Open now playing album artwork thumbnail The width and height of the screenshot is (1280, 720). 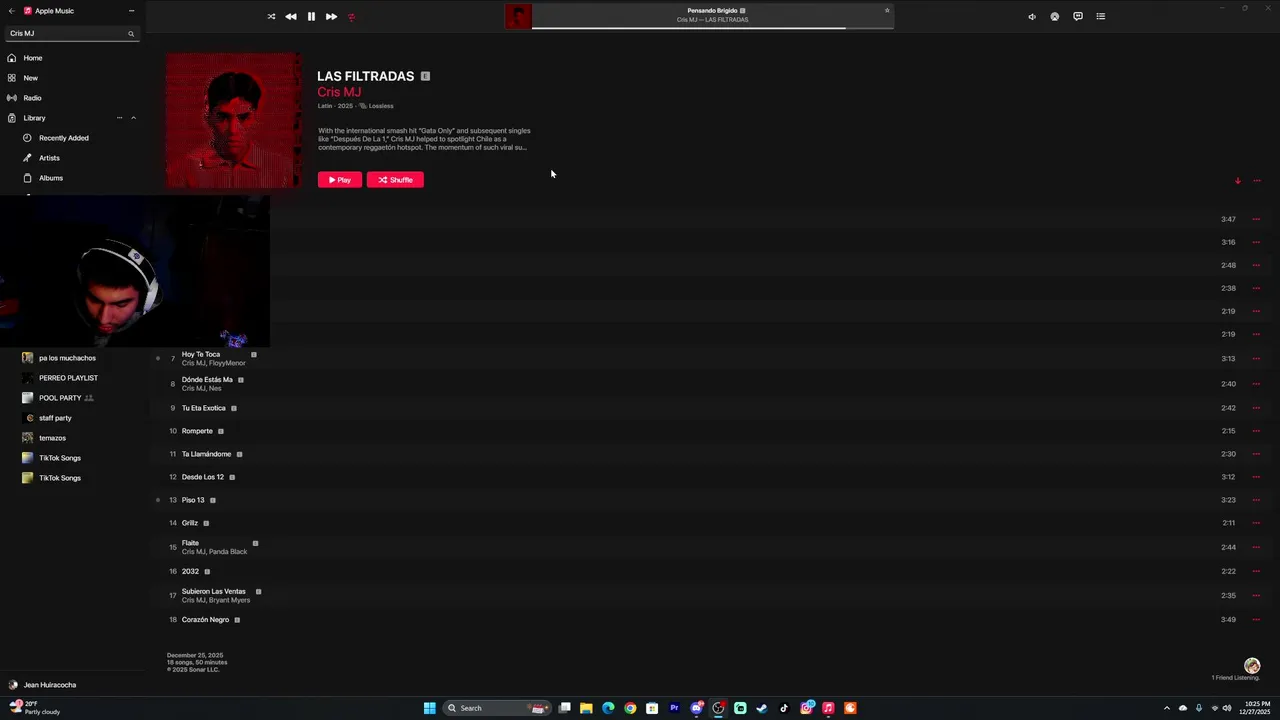coord(518,16)
